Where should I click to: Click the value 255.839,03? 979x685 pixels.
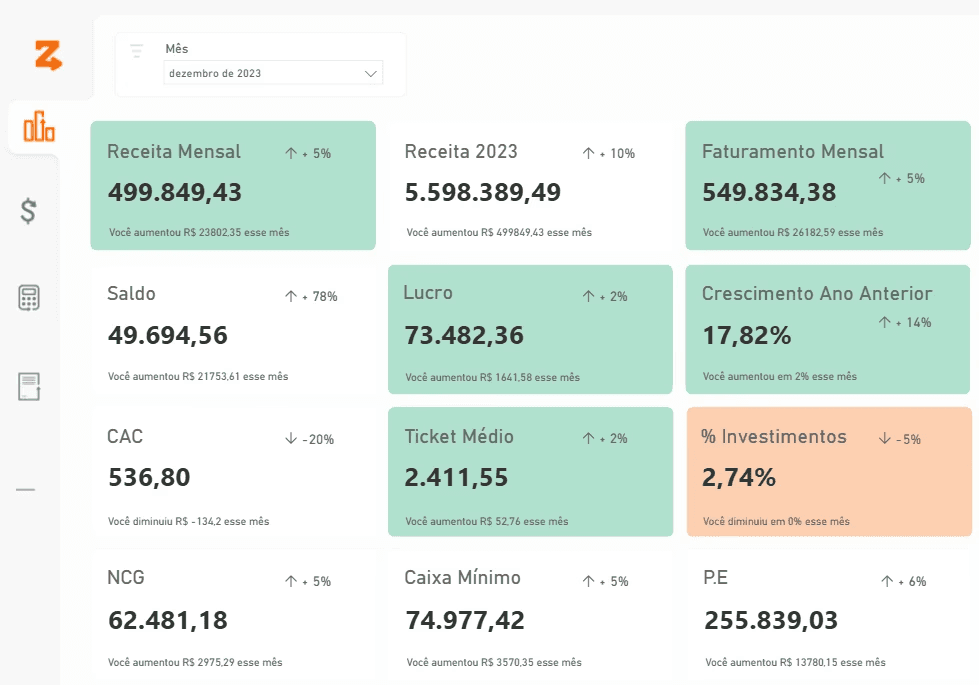pyautogui.click(x=771, y=621)
